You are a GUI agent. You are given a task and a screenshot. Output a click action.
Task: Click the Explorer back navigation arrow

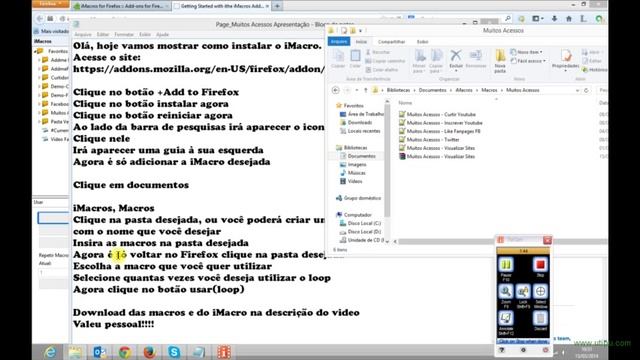point(336,90)
